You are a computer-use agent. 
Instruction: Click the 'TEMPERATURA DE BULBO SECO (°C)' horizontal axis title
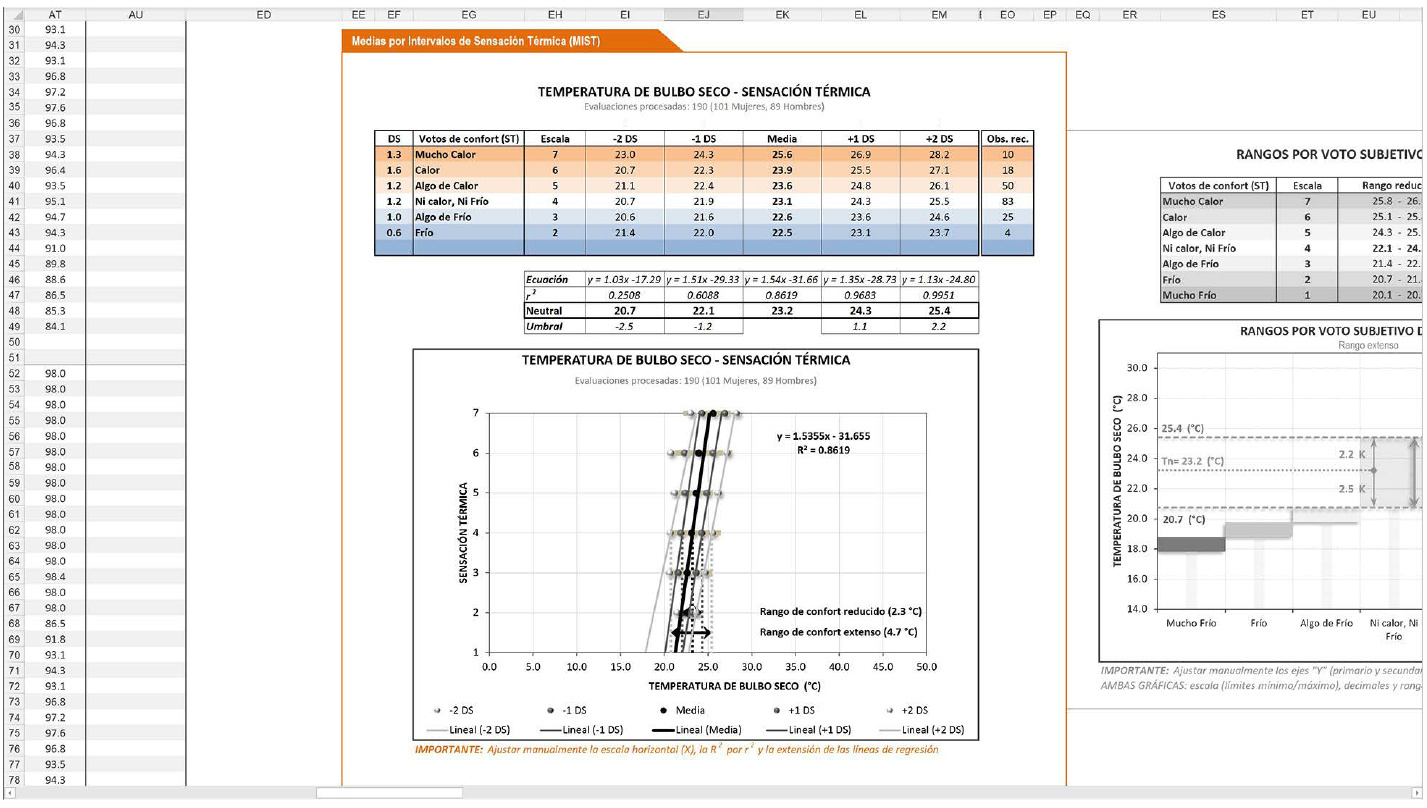tap(734, 687)
